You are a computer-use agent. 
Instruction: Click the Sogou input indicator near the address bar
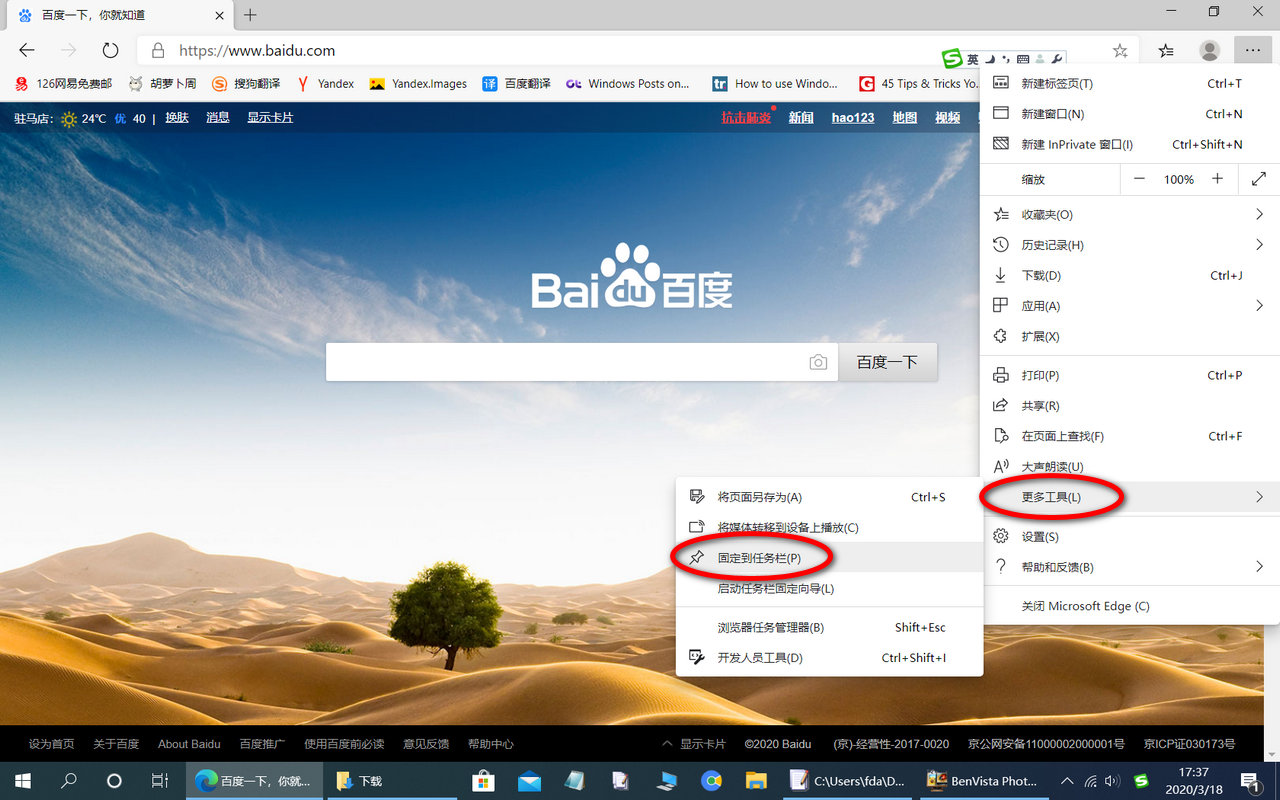tap(952, 58)
